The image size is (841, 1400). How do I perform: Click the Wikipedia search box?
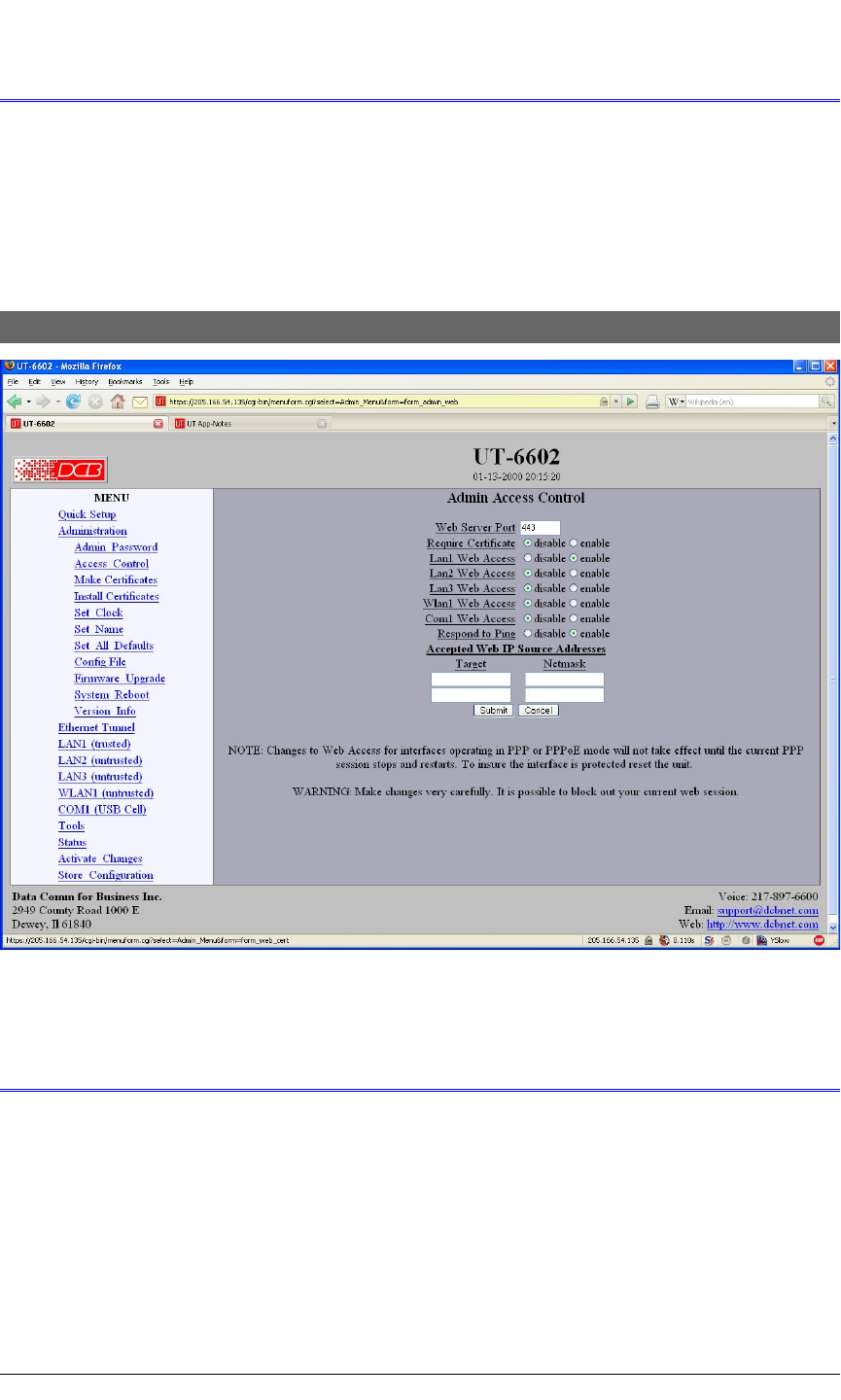(x=753, y=401)
